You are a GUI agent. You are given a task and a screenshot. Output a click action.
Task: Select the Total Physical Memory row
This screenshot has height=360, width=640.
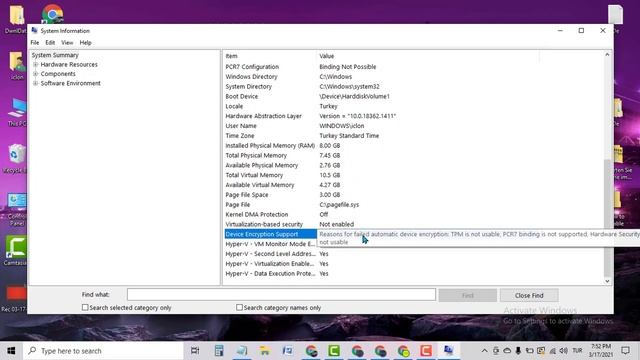[x=413, y=155]
